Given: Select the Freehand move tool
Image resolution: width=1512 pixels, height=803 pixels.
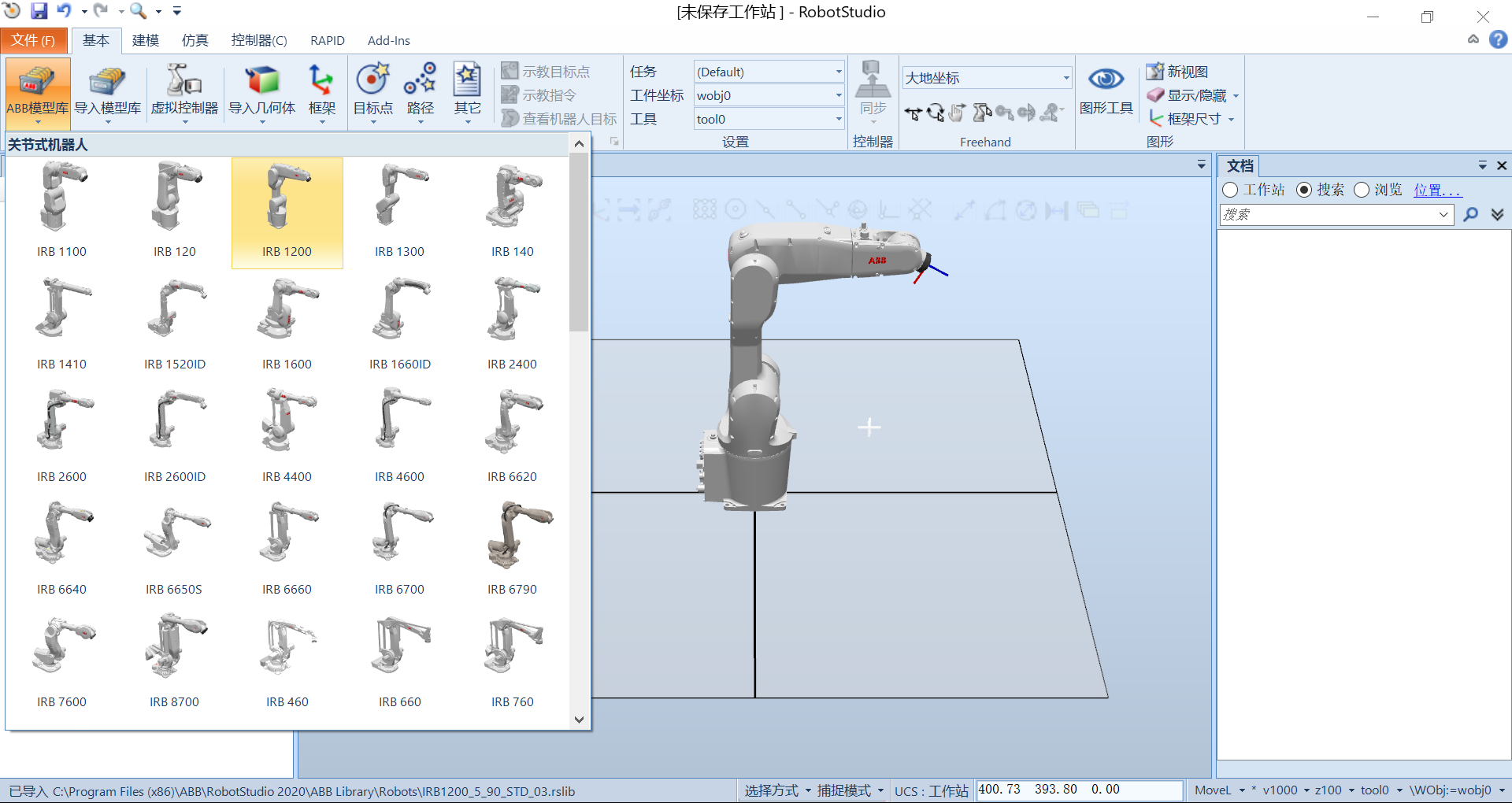Looking at the screenshot, I should click(x=913, y=113).
